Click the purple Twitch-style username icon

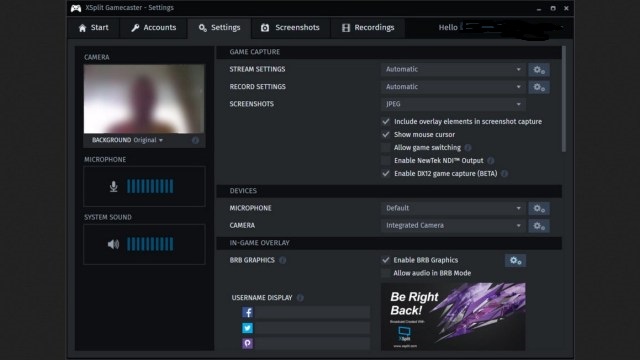pyautogui.click(x=247, y=343)
